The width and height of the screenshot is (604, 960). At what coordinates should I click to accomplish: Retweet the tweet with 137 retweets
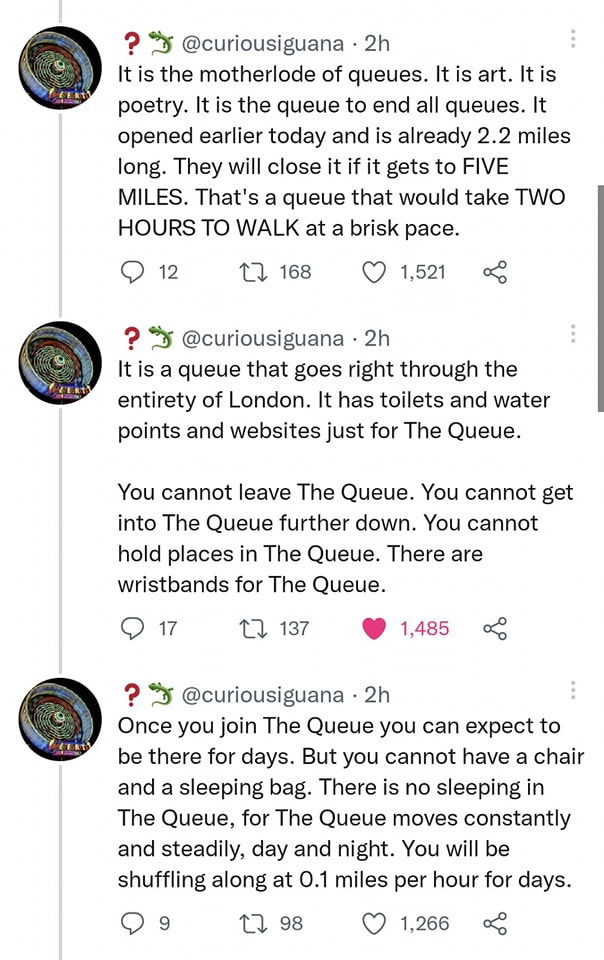point(251,629)
